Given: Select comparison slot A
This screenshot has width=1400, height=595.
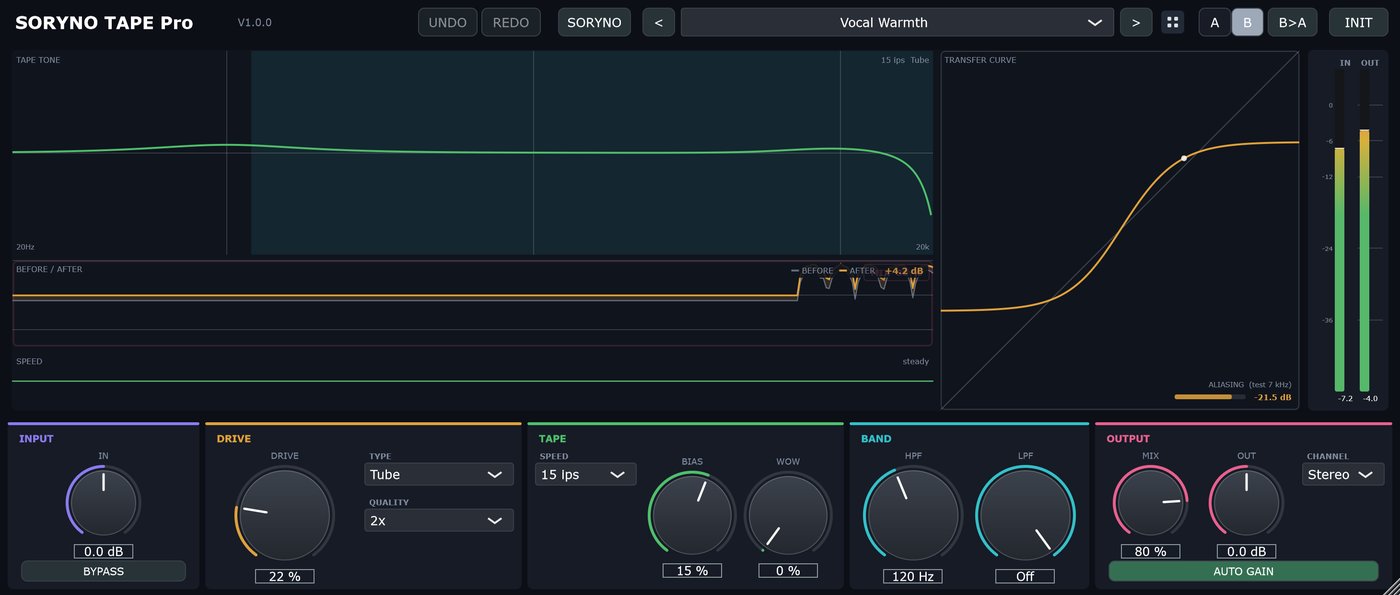Looking at the screenshot, I should pyautogui.click(x=1215, y=22).
